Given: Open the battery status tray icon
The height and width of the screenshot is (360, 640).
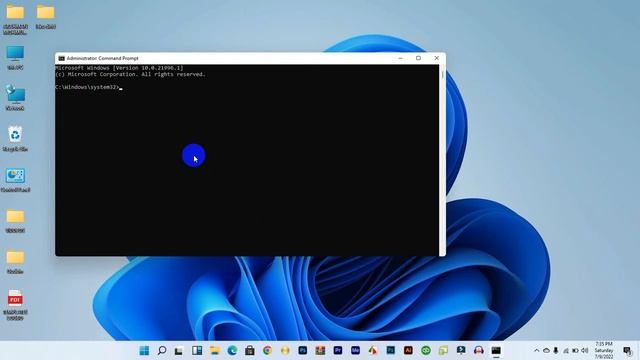Looking at the screenshot, I should [575, 350].
